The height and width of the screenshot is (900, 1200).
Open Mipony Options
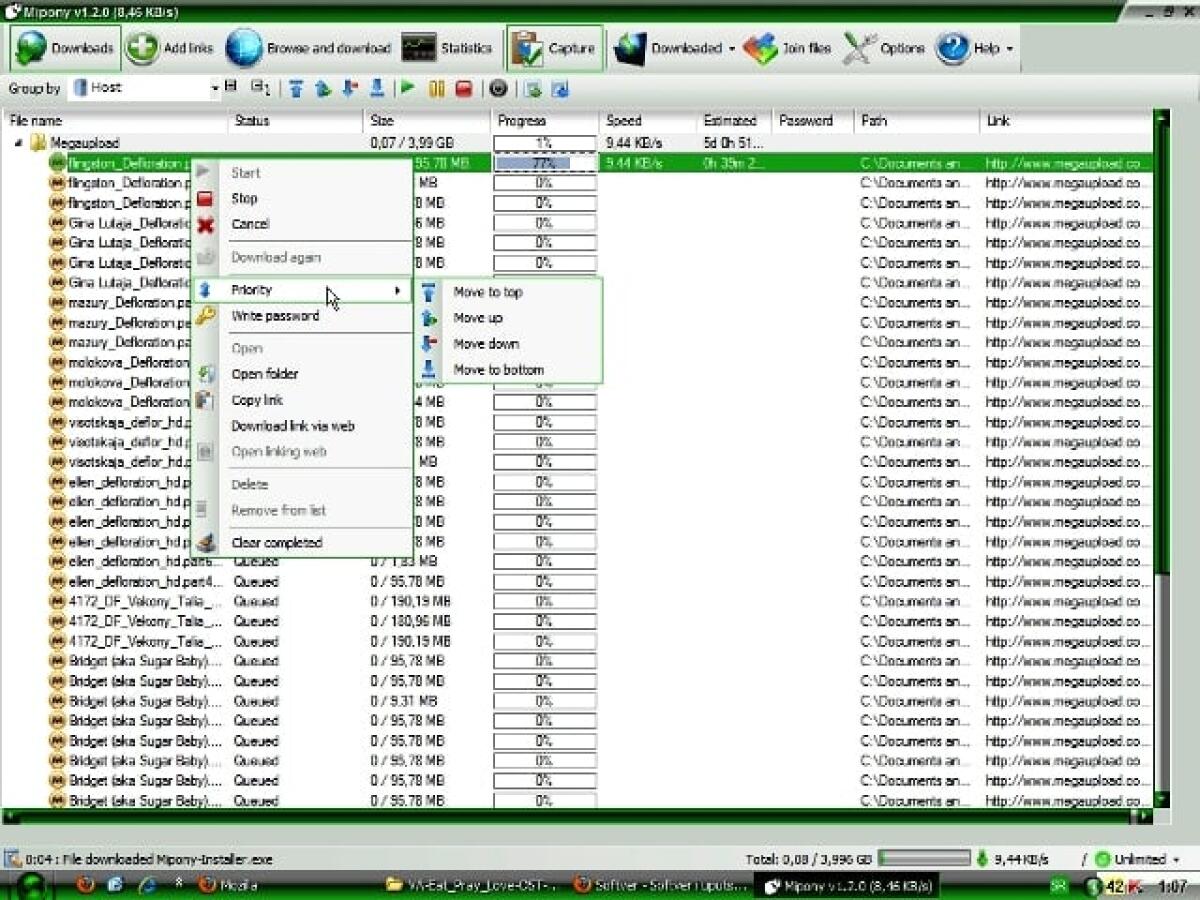[888, 47]
